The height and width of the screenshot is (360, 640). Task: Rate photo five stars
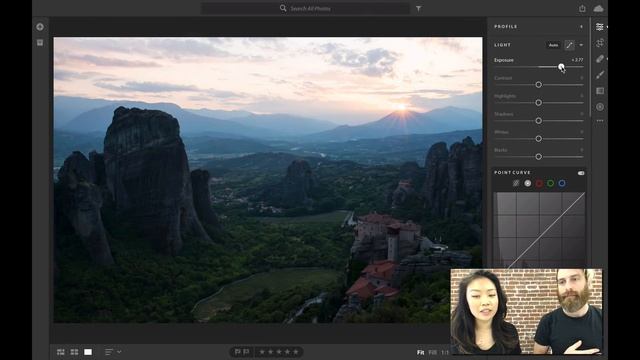click(x=296, y=351)
